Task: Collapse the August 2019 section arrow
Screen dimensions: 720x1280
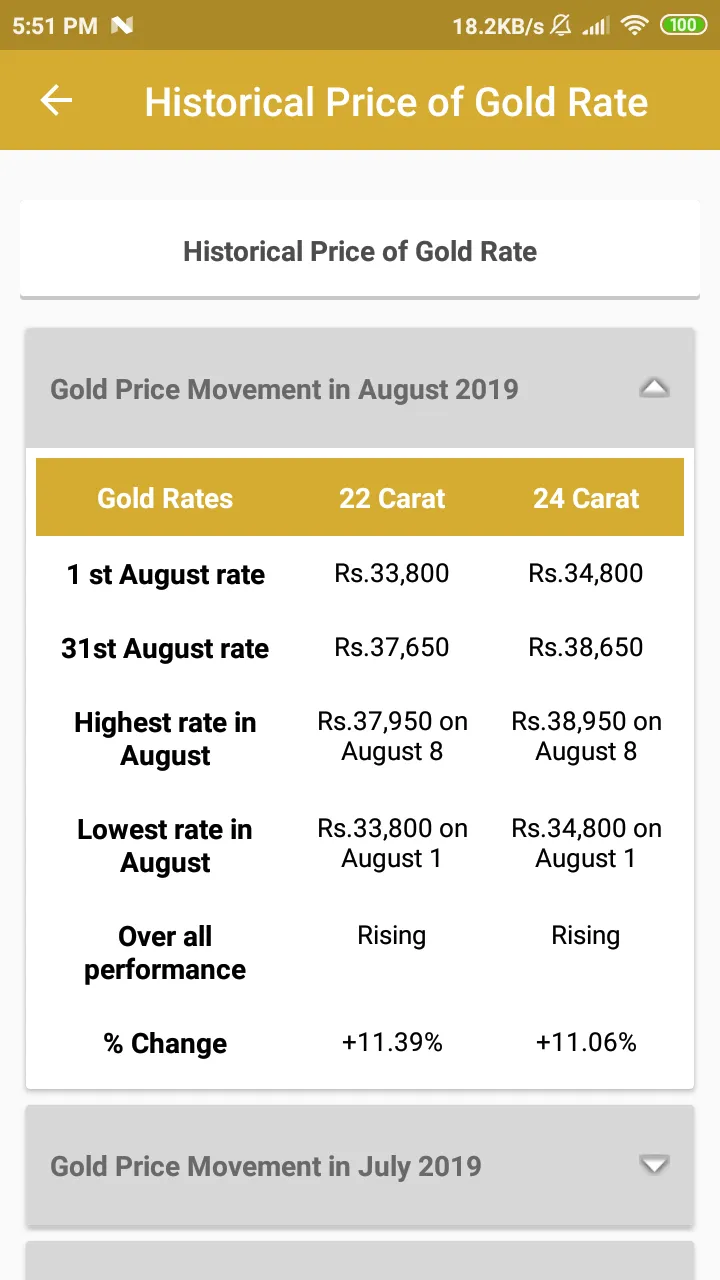Action: coord(654,388)
